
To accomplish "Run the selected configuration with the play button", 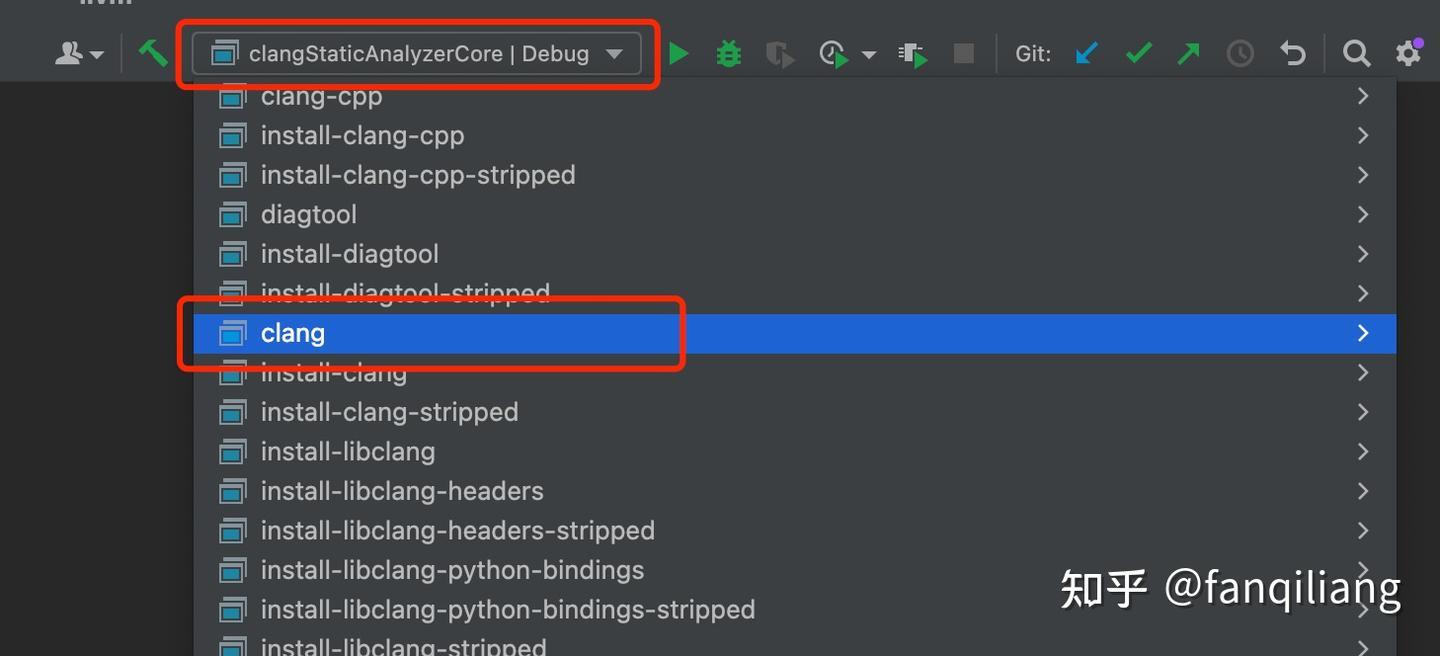I will click(679, 54).
